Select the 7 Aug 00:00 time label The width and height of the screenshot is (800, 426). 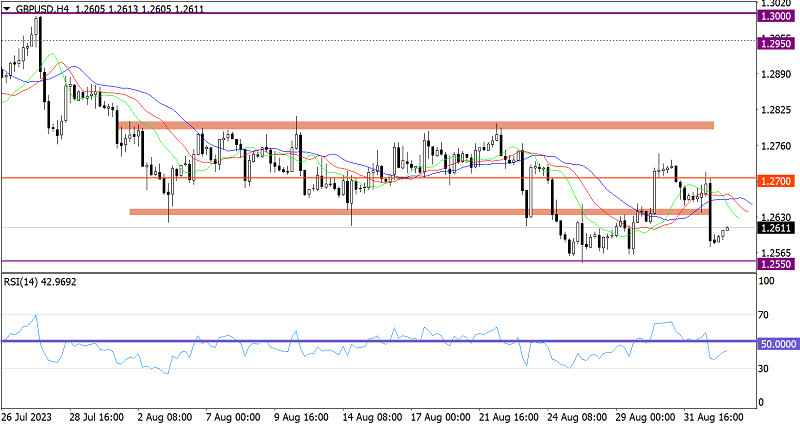coord(233,417)
